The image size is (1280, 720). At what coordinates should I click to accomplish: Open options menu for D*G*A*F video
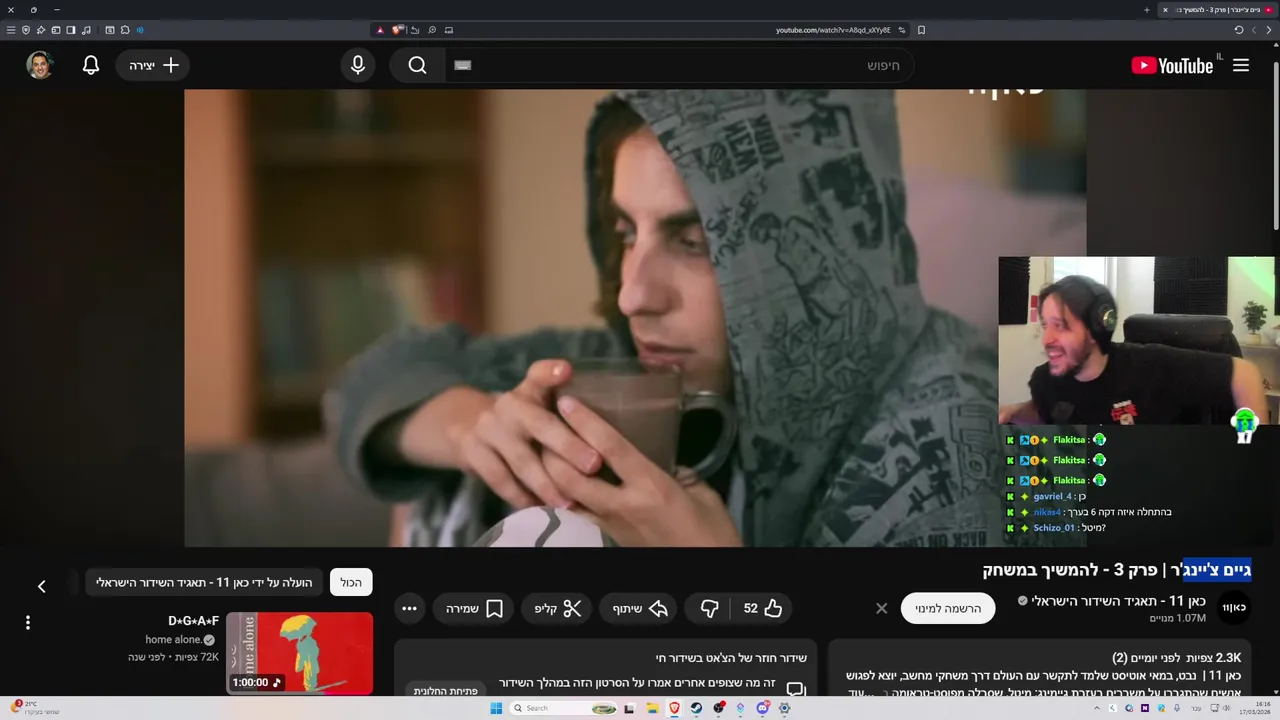click(28, 622)
